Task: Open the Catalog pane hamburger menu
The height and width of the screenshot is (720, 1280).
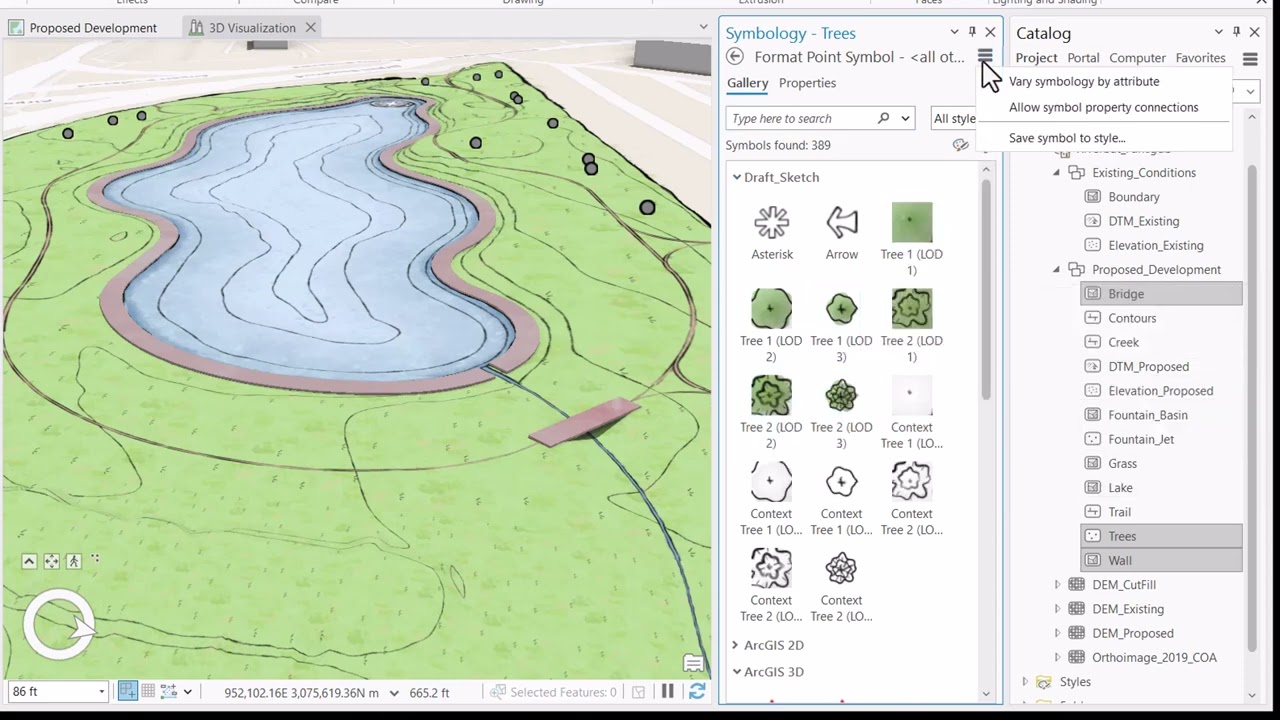Action: (x=1250, y=59)
